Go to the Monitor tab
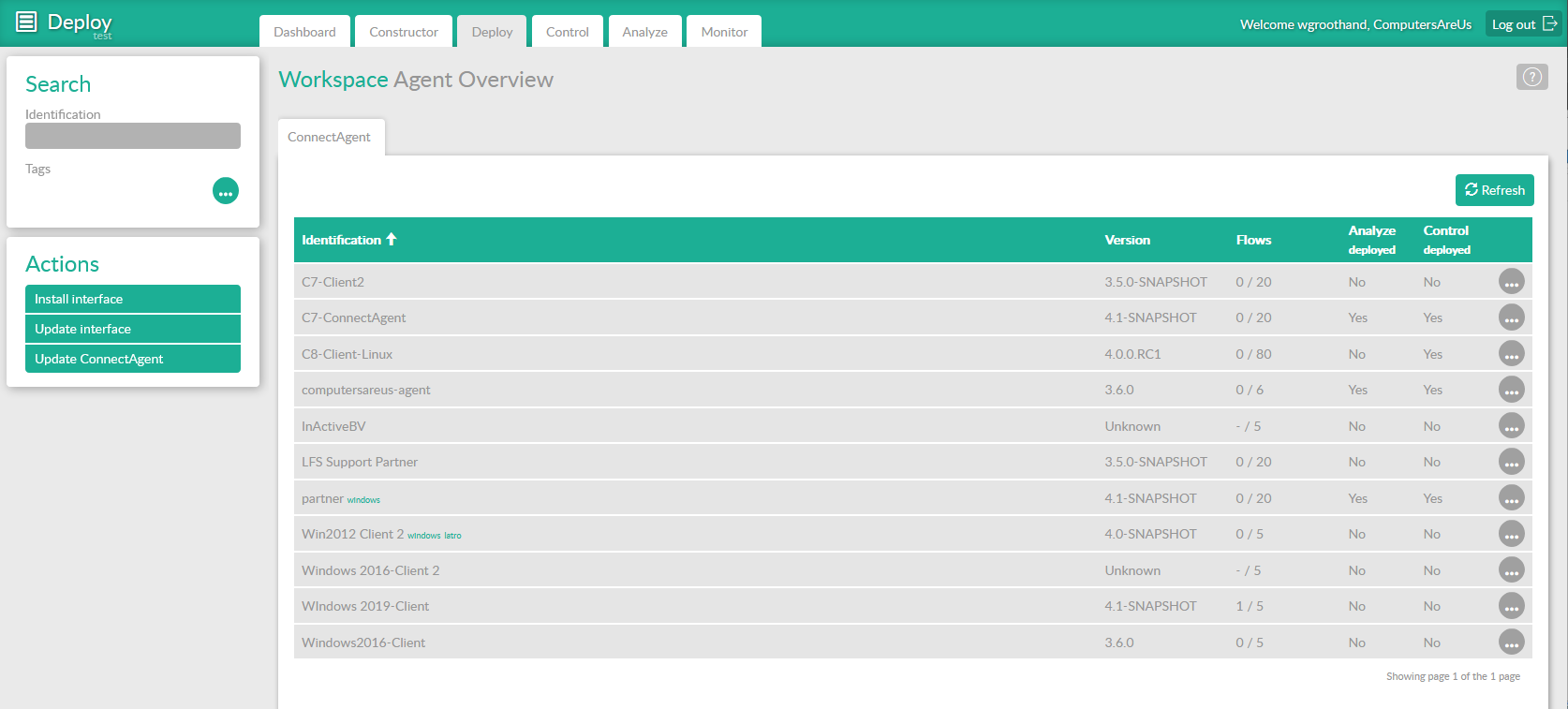Image resolution: width=1568 pixels, height=709 pixels. [x=724, y=32]
